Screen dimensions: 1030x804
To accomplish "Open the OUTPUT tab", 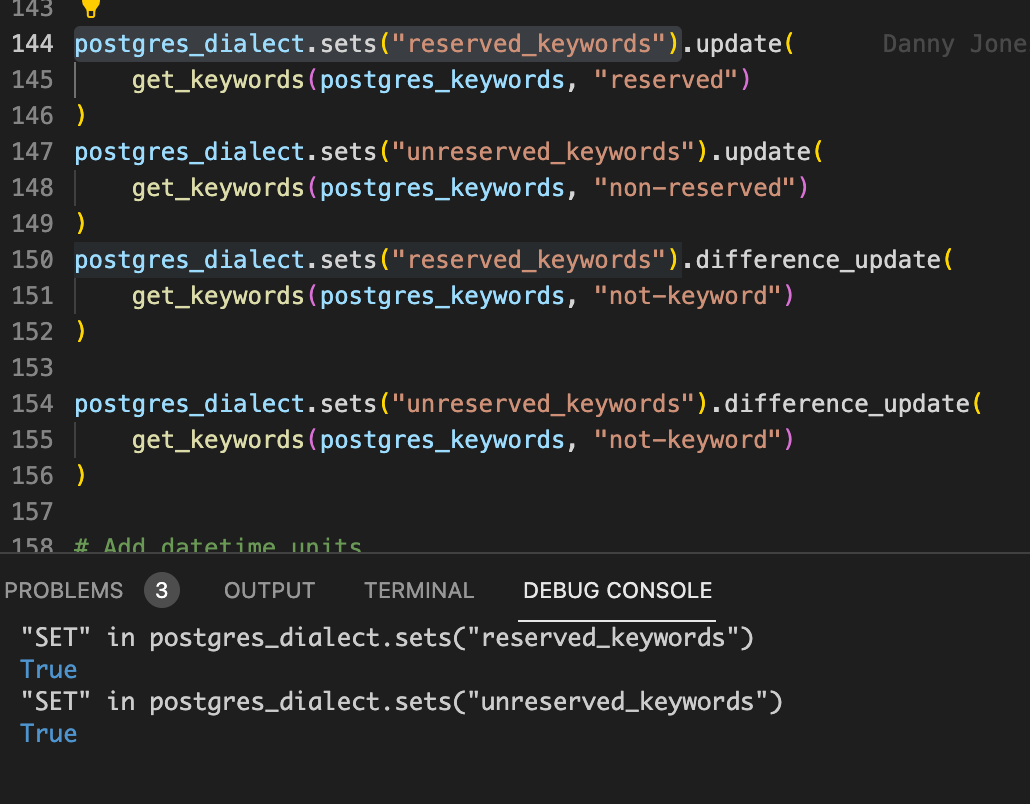I will [269, 590].
